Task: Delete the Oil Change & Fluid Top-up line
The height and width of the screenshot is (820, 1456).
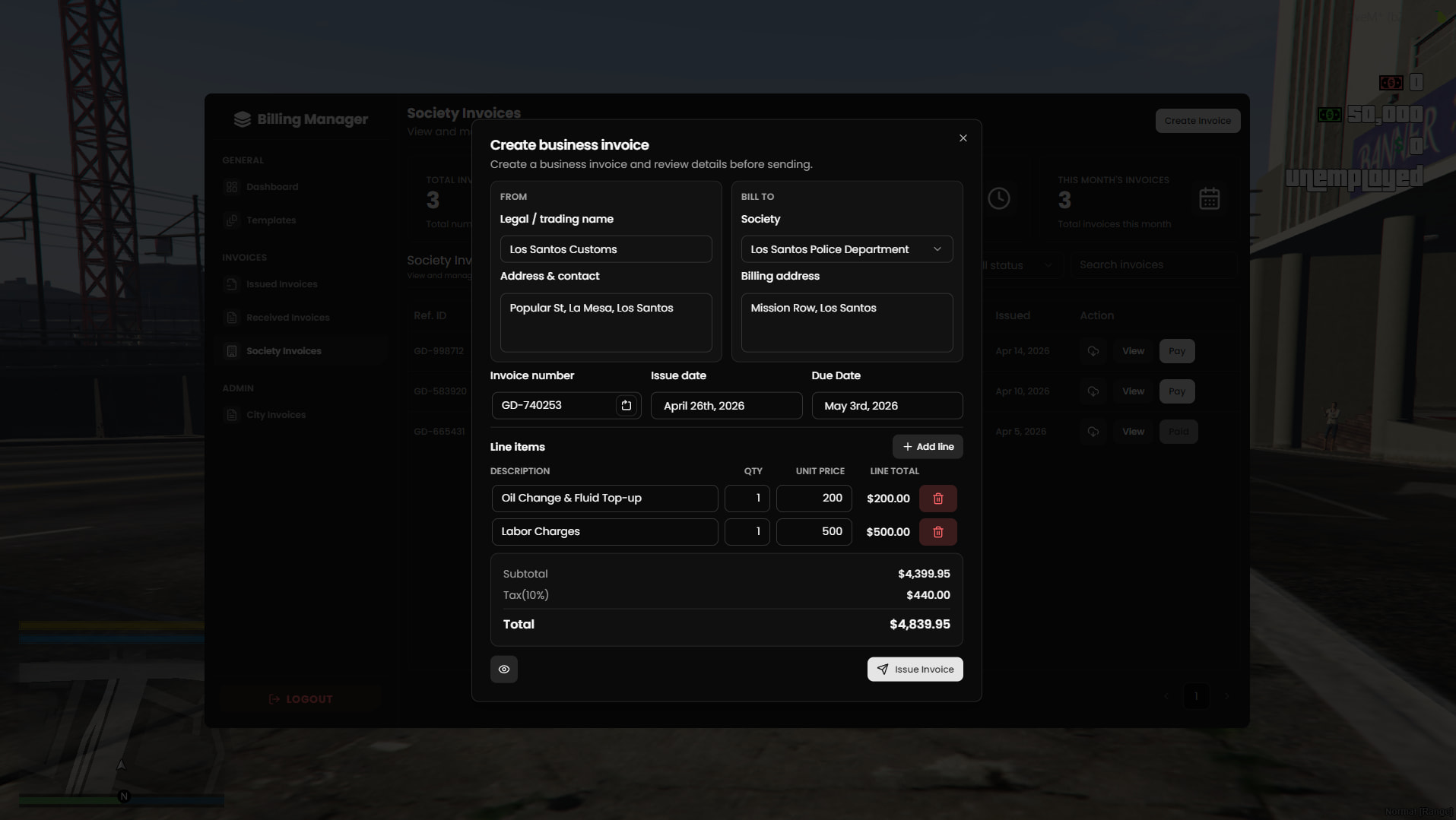Action: pyautogui.click(x=937, y=499)
